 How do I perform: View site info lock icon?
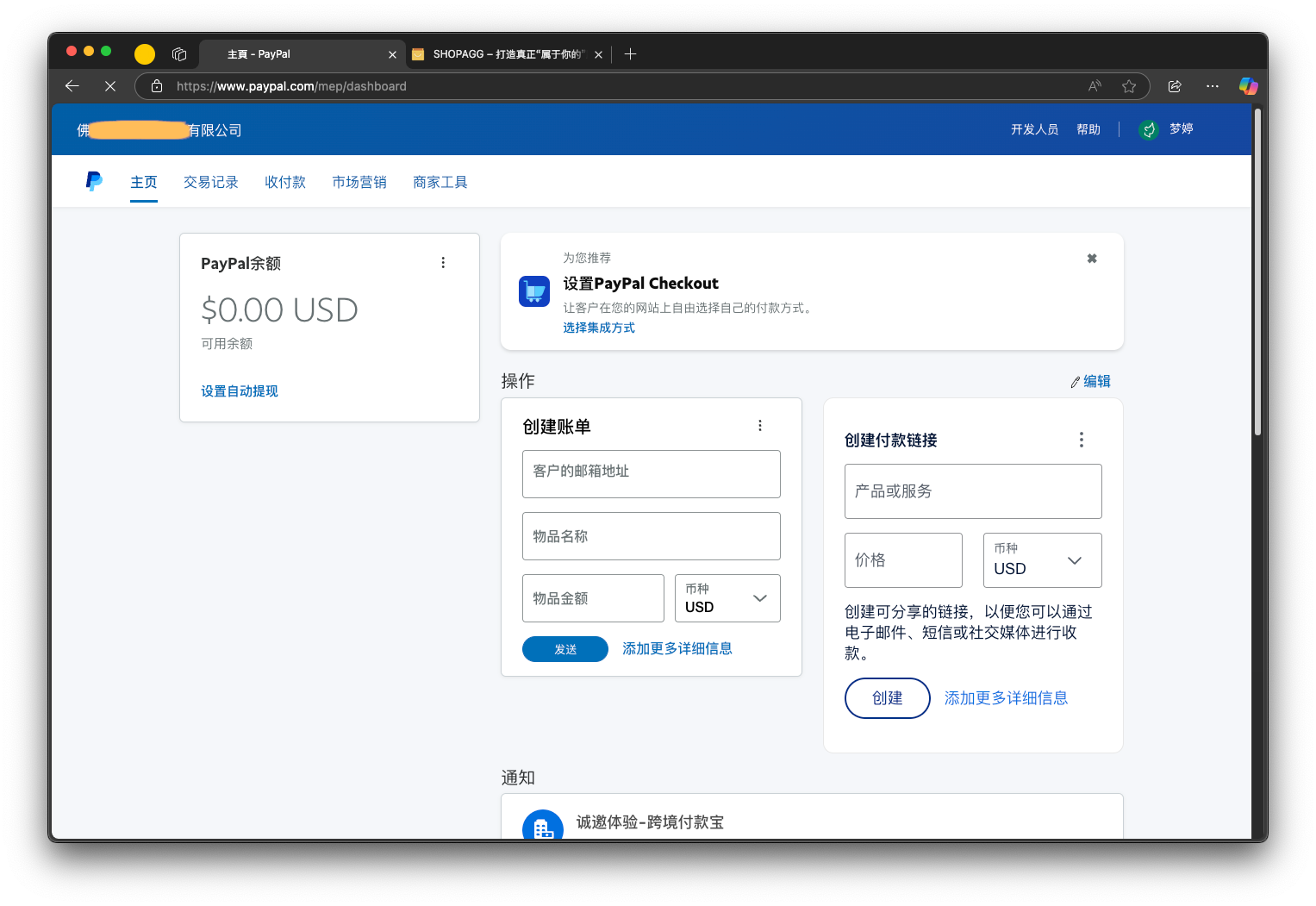click(157, 86)
